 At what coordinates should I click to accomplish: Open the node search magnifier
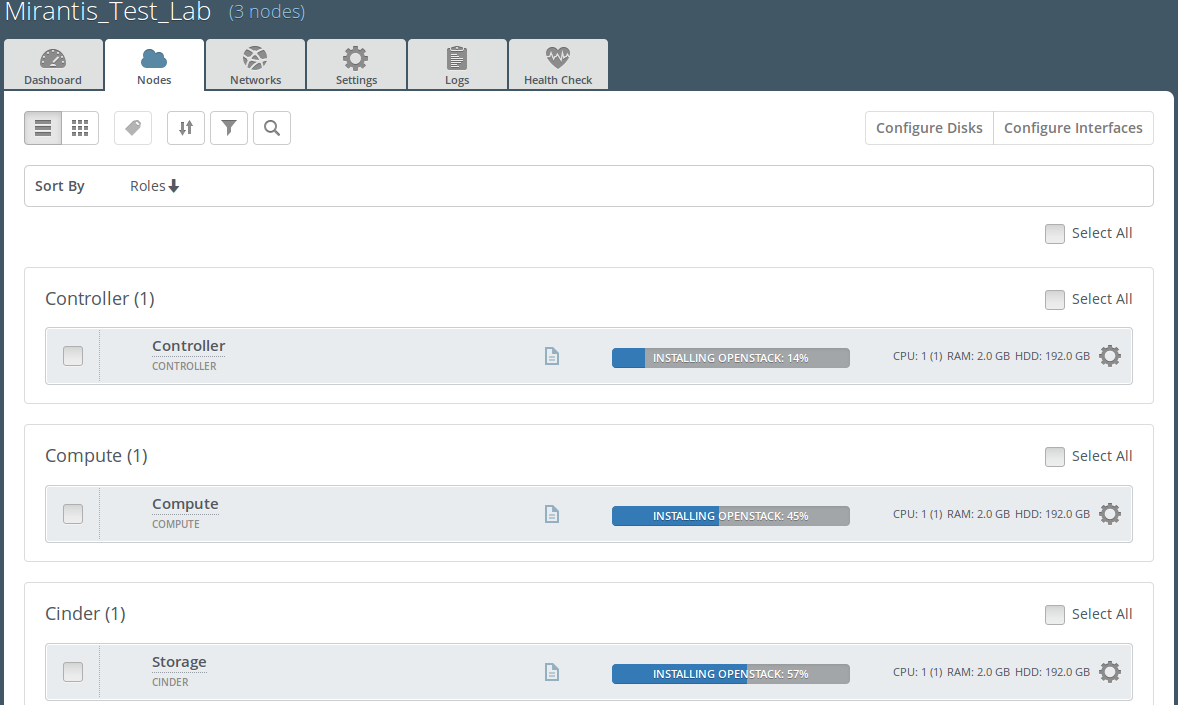[272, 128]
